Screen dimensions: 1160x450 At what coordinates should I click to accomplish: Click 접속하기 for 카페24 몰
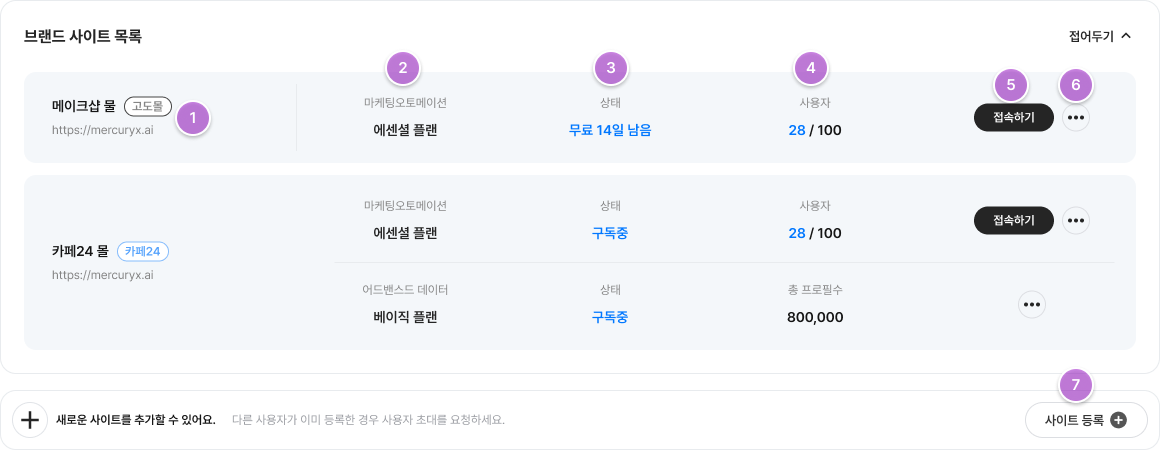(x=1013, y=220)
